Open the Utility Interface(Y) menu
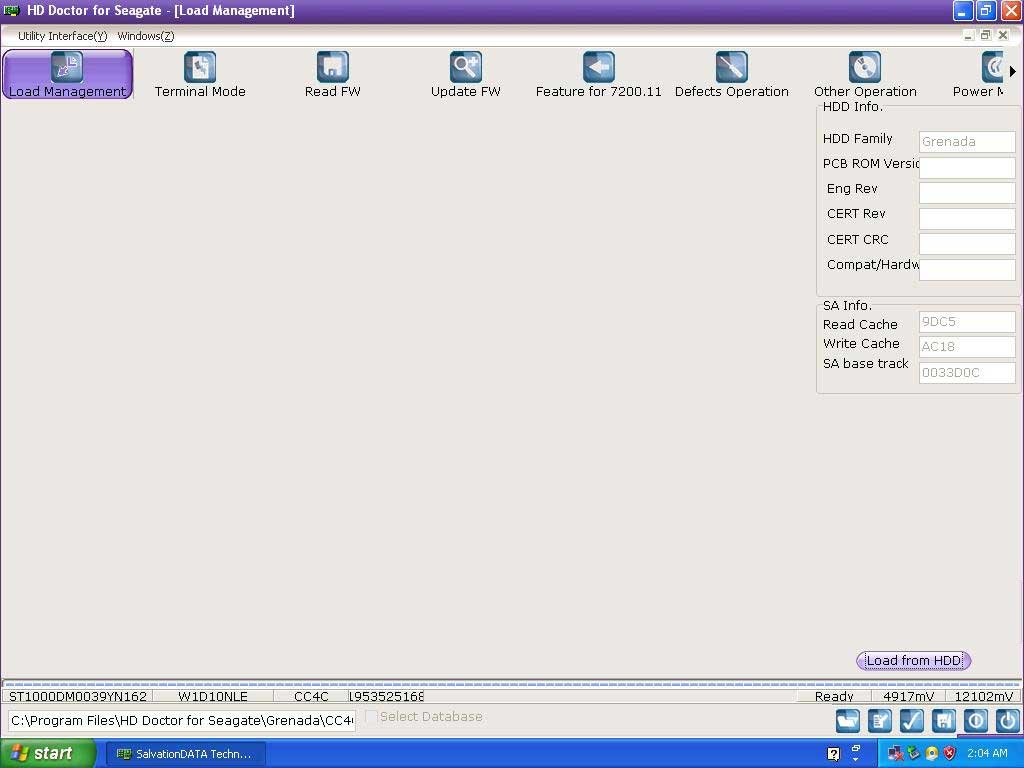The image size is (1024, 768). click(63, 36)
